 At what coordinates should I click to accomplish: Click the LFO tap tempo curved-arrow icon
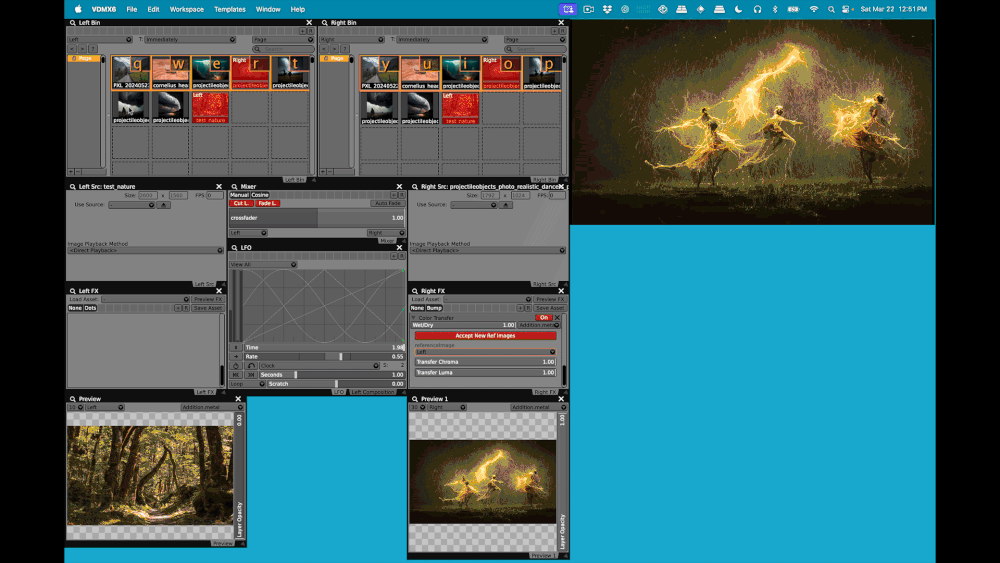[251, 366]
